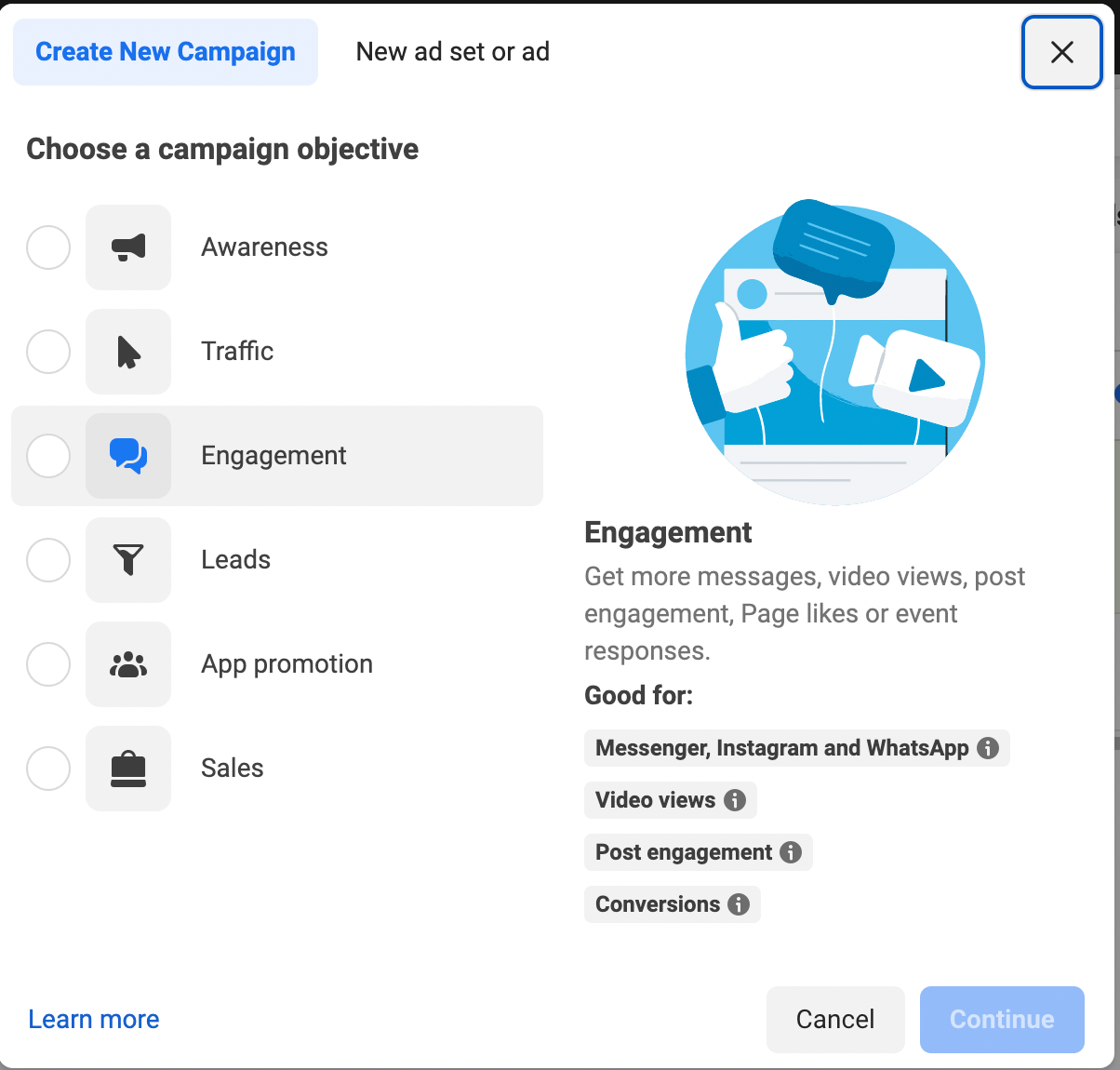
Task: Switch to Create New Campaign tab
Action: coord(166,52)
